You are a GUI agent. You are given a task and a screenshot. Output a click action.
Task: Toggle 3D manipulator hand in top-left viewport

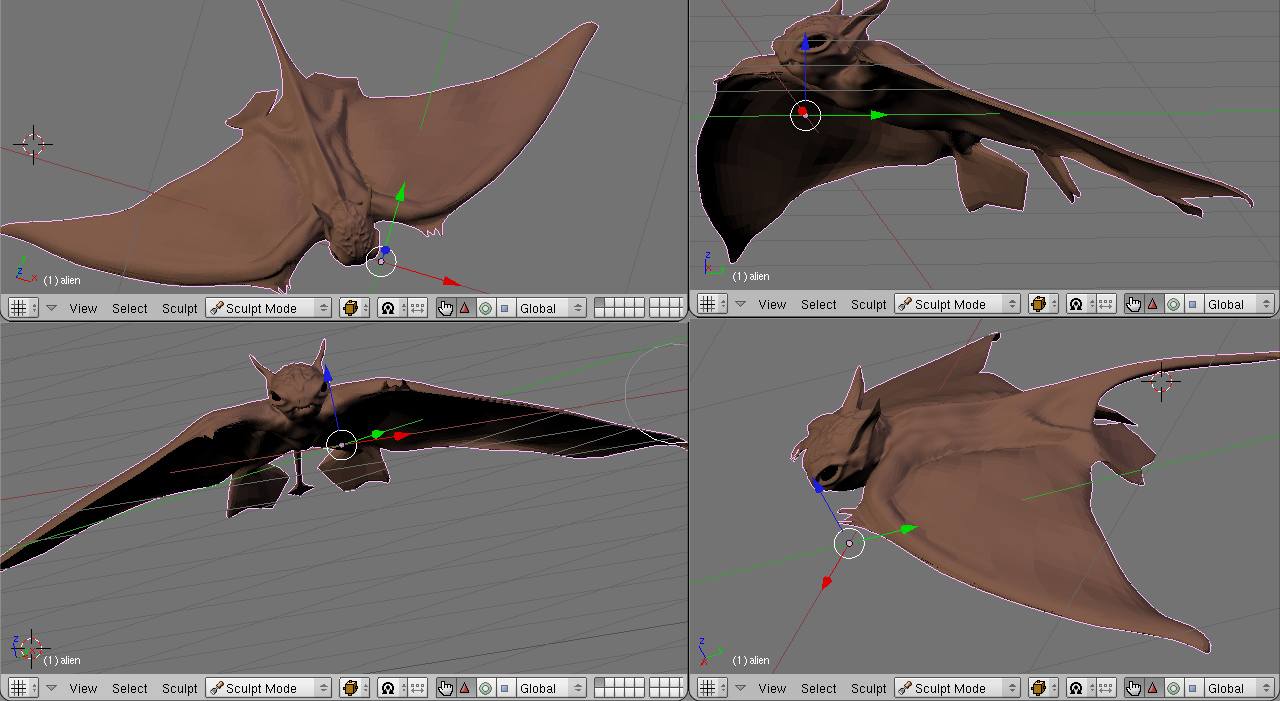446,308
